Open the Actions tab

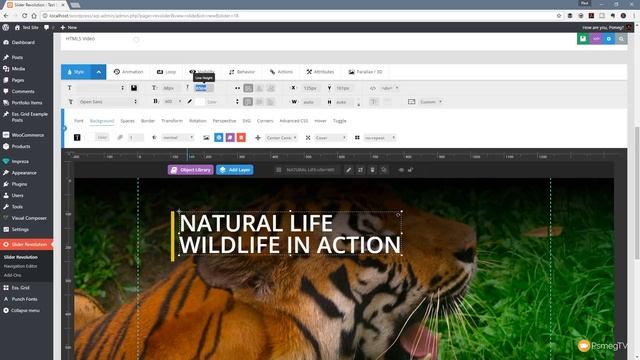point(281,72)
